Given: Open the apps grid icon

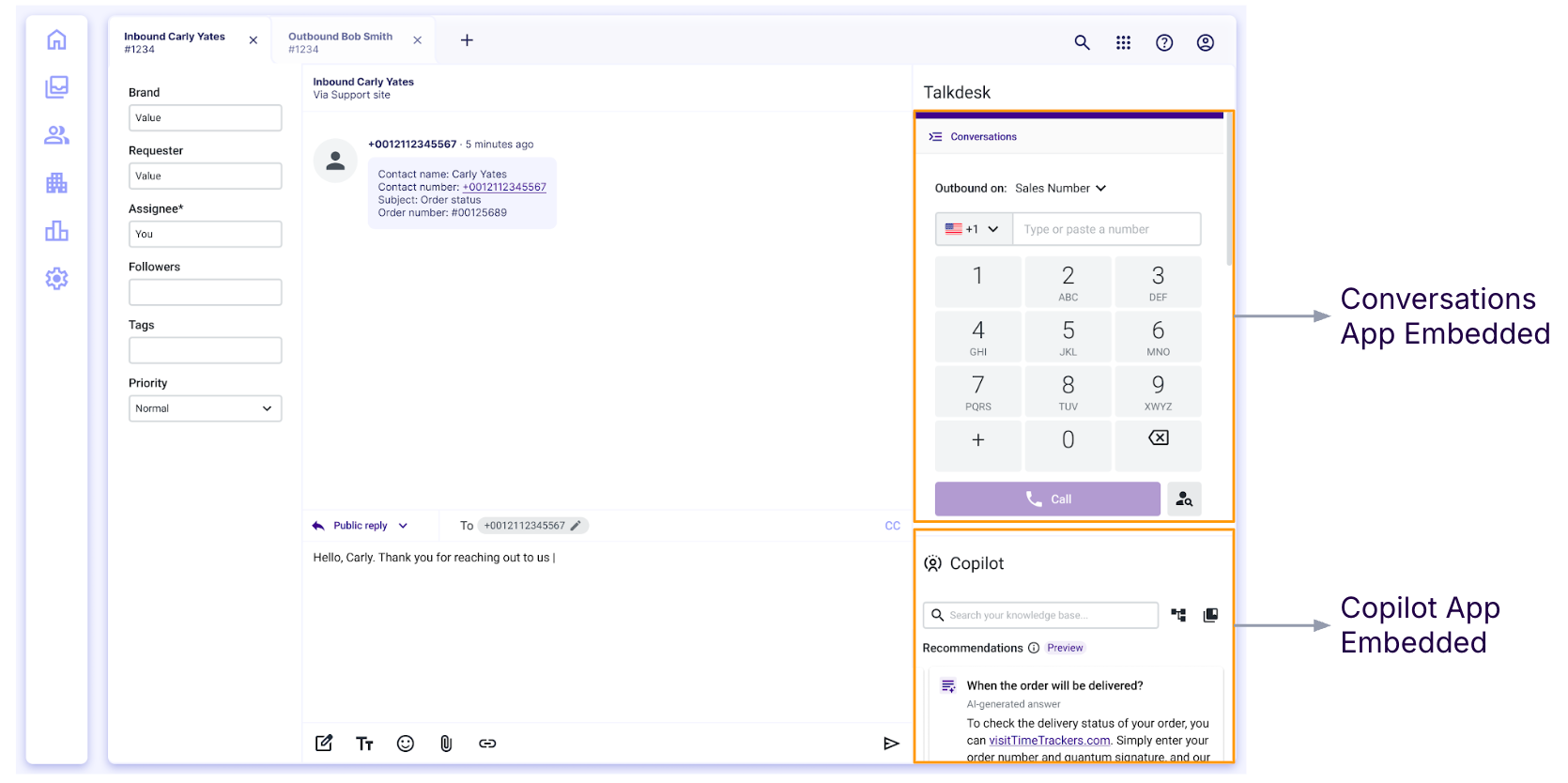Looking at the screenshot, I should click(1123, 42).
